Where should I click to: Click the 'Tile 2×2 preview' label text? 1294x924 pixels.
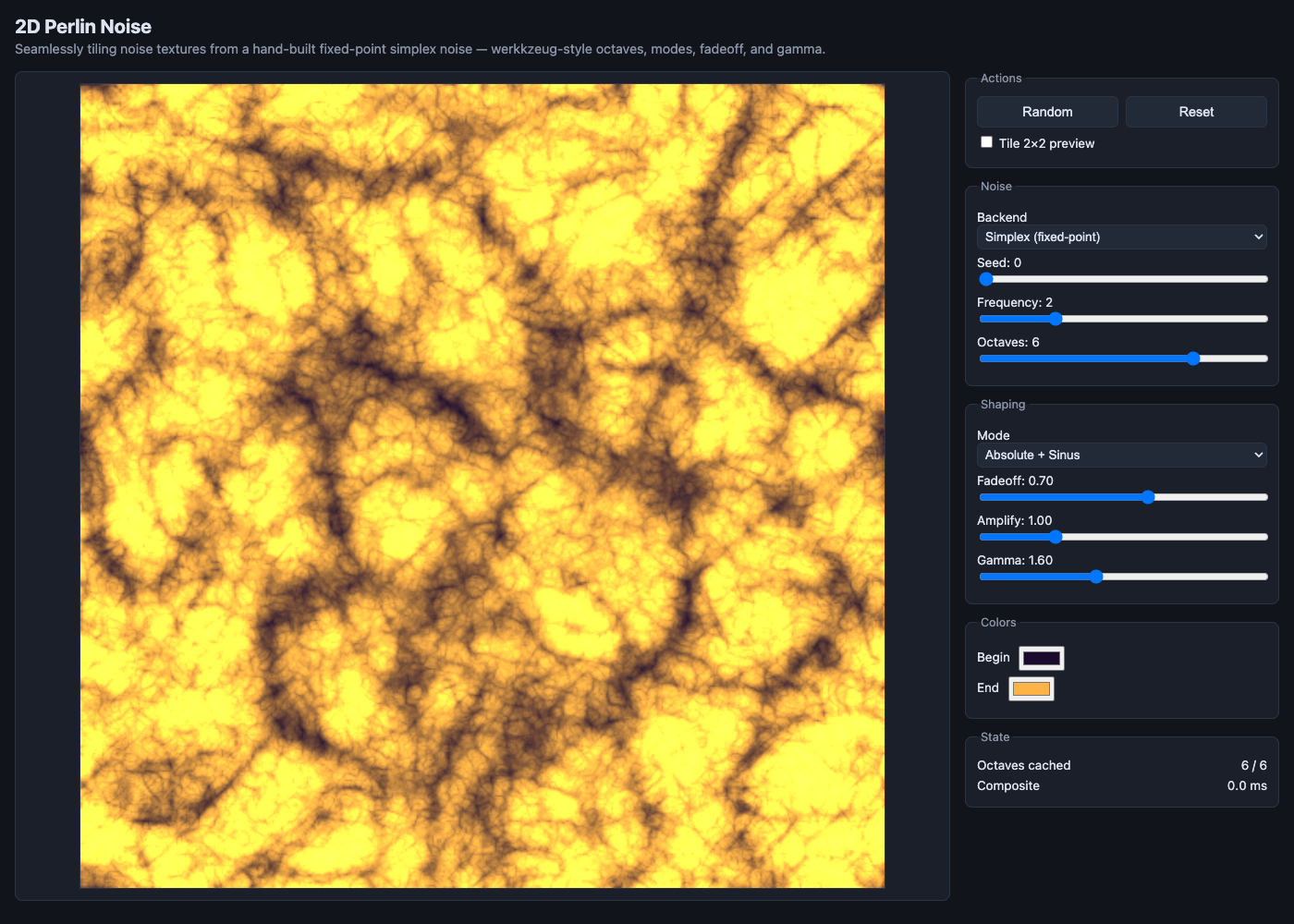click(1046, 143)
